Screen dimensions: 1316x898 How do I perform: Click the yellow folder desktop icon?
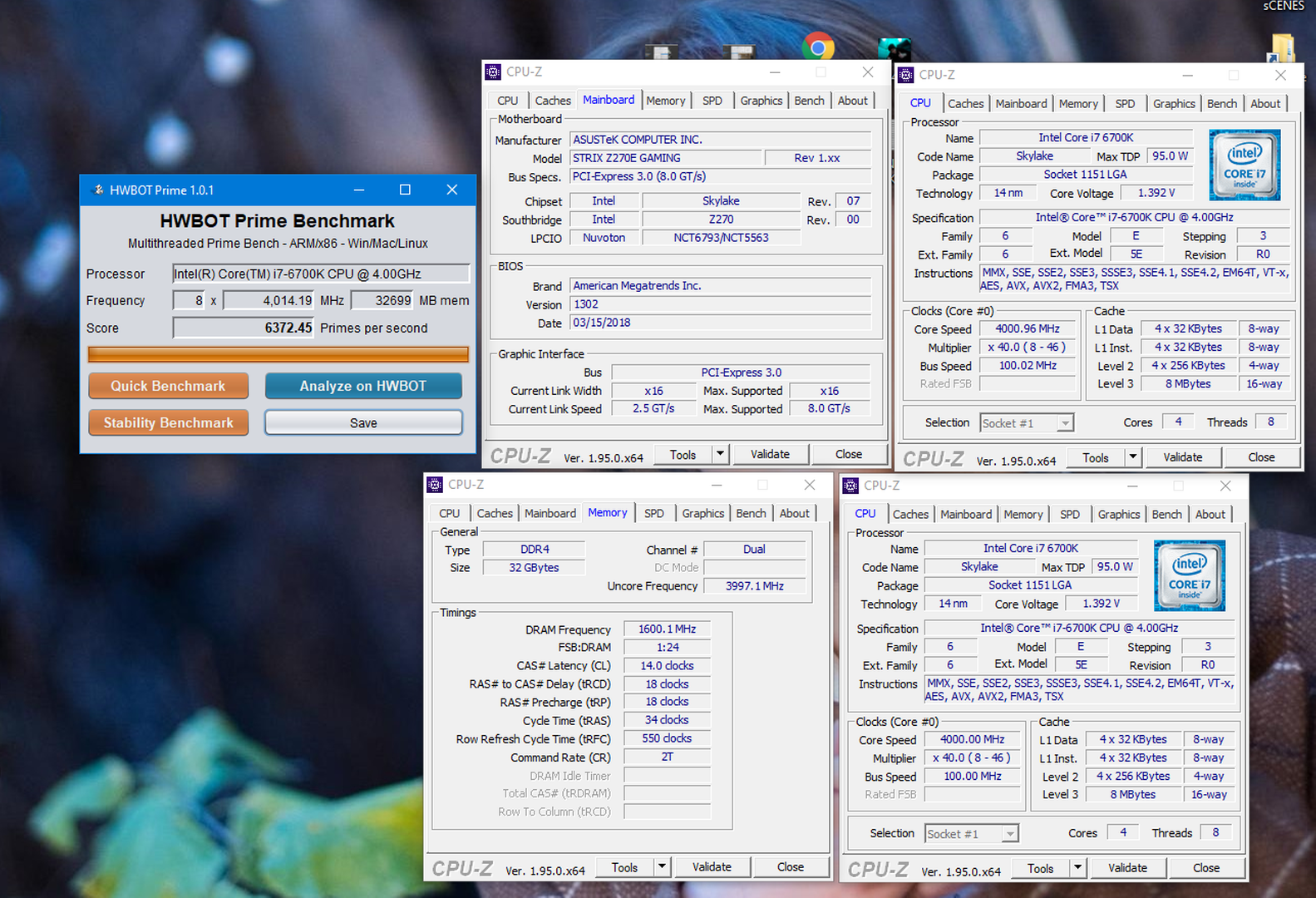point(1281,48)
